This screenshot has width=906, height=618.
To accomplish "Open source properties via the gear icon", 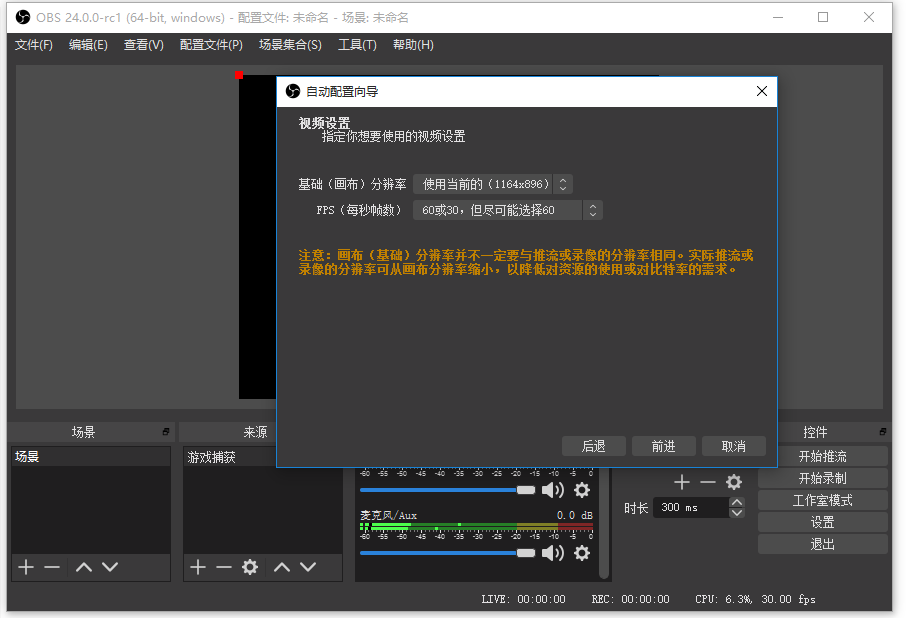I will [251, 567].
